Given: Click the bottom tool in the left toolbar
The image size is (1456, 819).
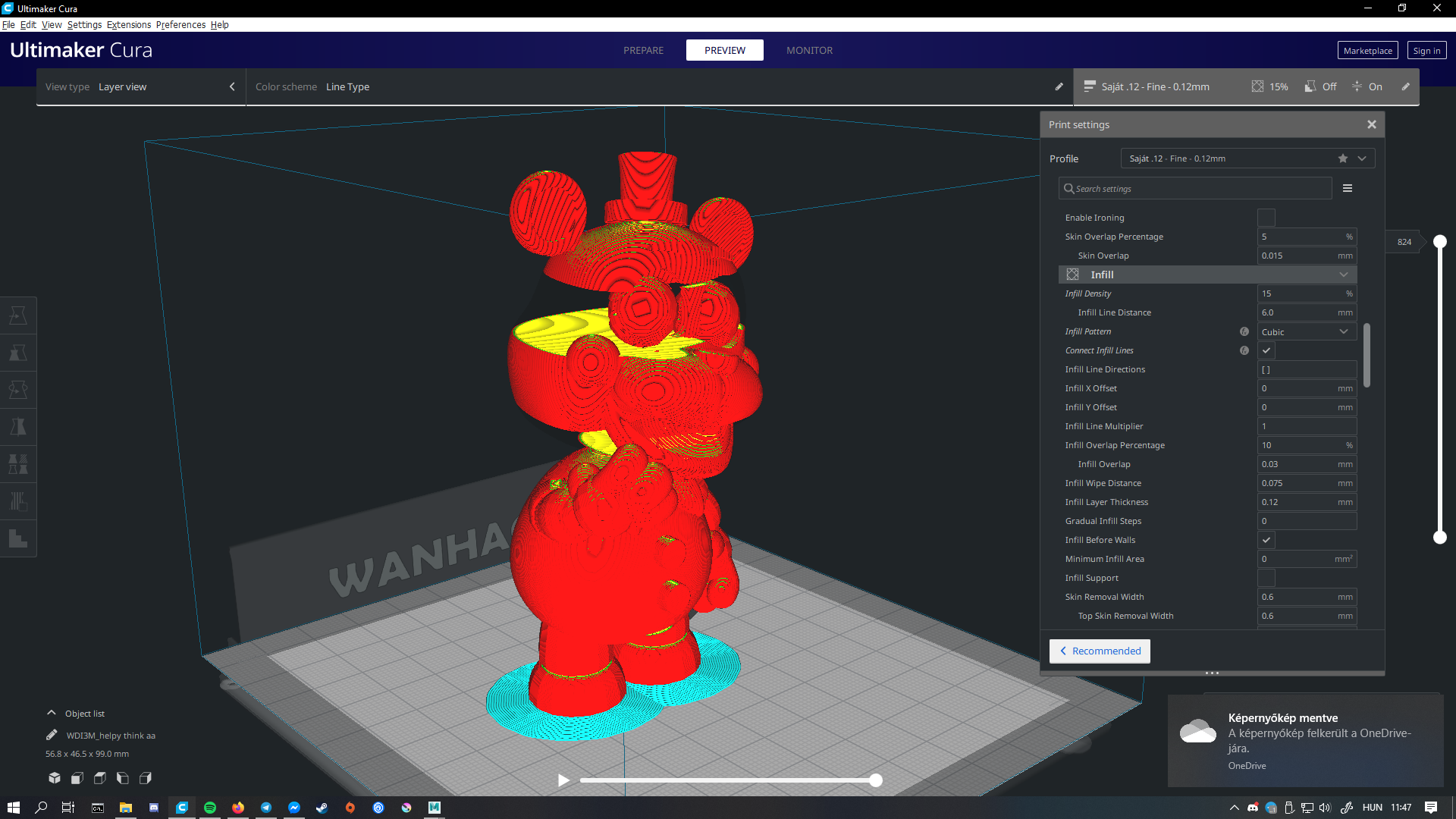Looking at the screenshot, I should 18,538.
